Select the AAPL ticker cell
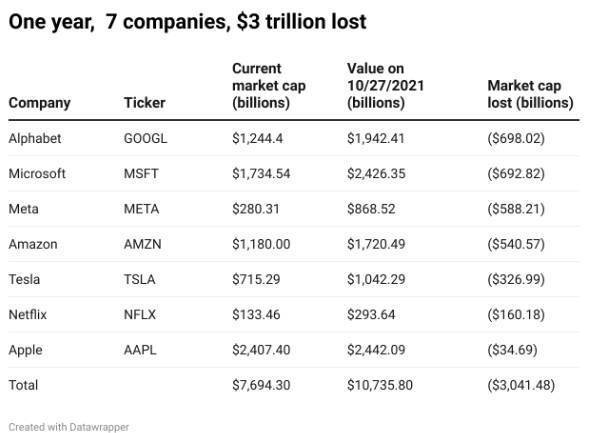Viewport: 595px width, 433px height. 140,350
